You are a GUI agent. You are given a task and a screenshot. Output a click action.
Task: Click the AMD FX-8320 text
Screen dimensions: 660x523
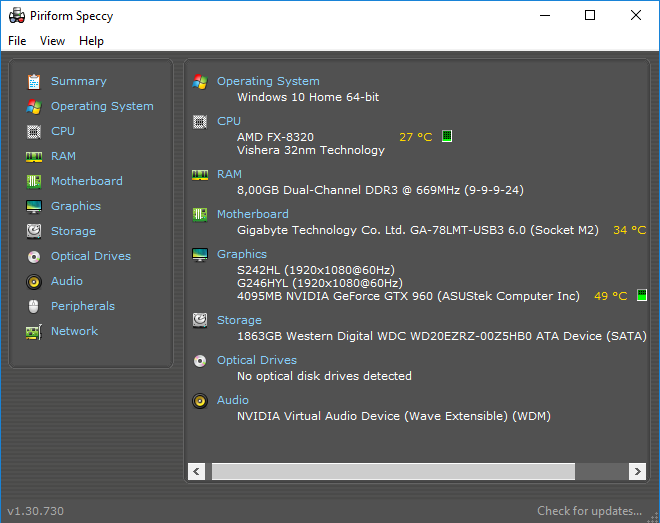pos(275,137)
